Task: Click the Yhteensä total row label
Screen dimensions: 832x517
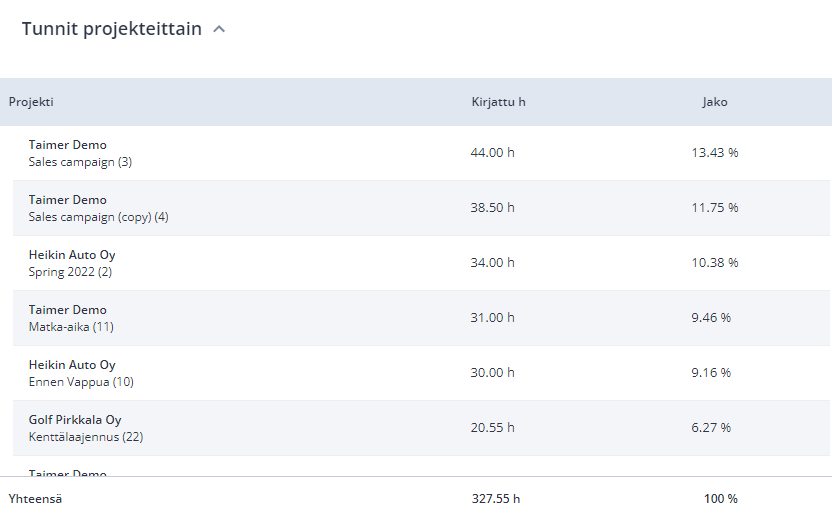Action: point(35,499)
